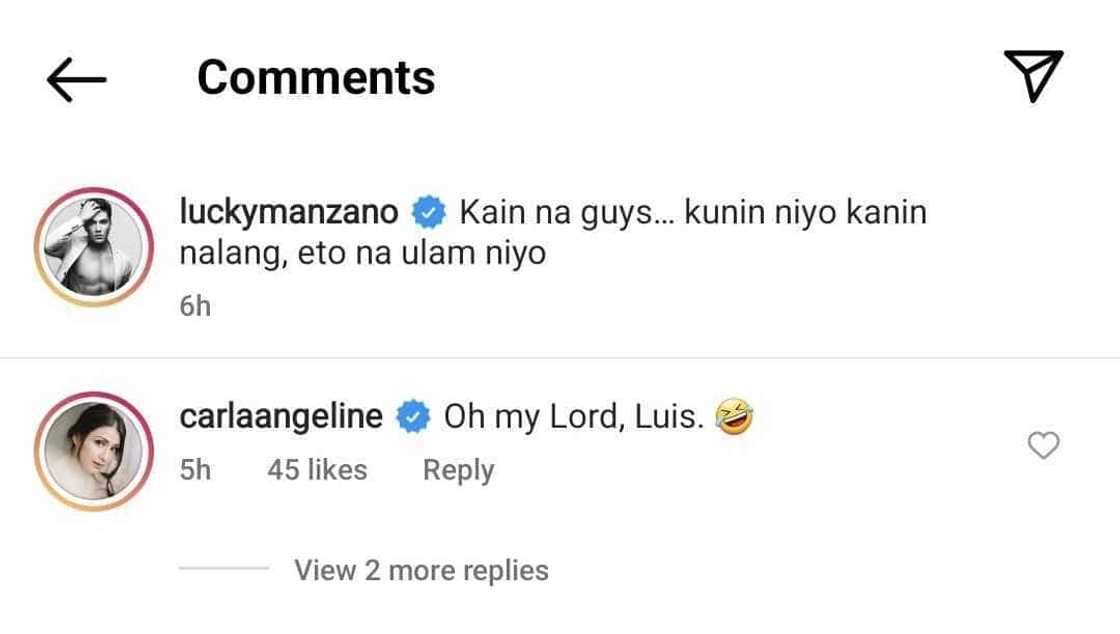Image resolution: width=1120 pixels, height=634 pixels.
Task: Select the 'Oh my Lord, Luis.' comment text
Action: (573, 417)
